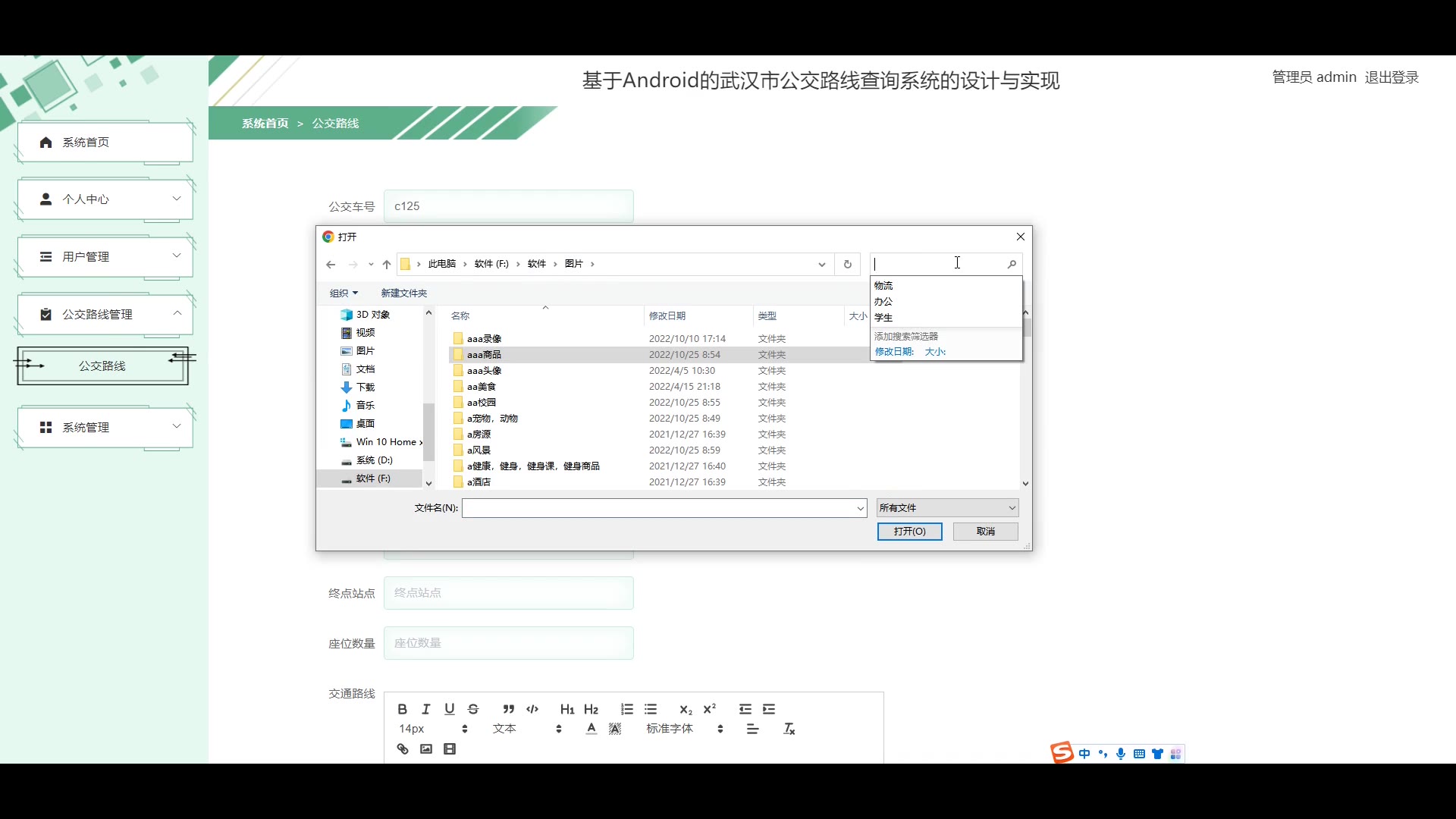Sort files by 修改日期 column header

tap(667, 316)
